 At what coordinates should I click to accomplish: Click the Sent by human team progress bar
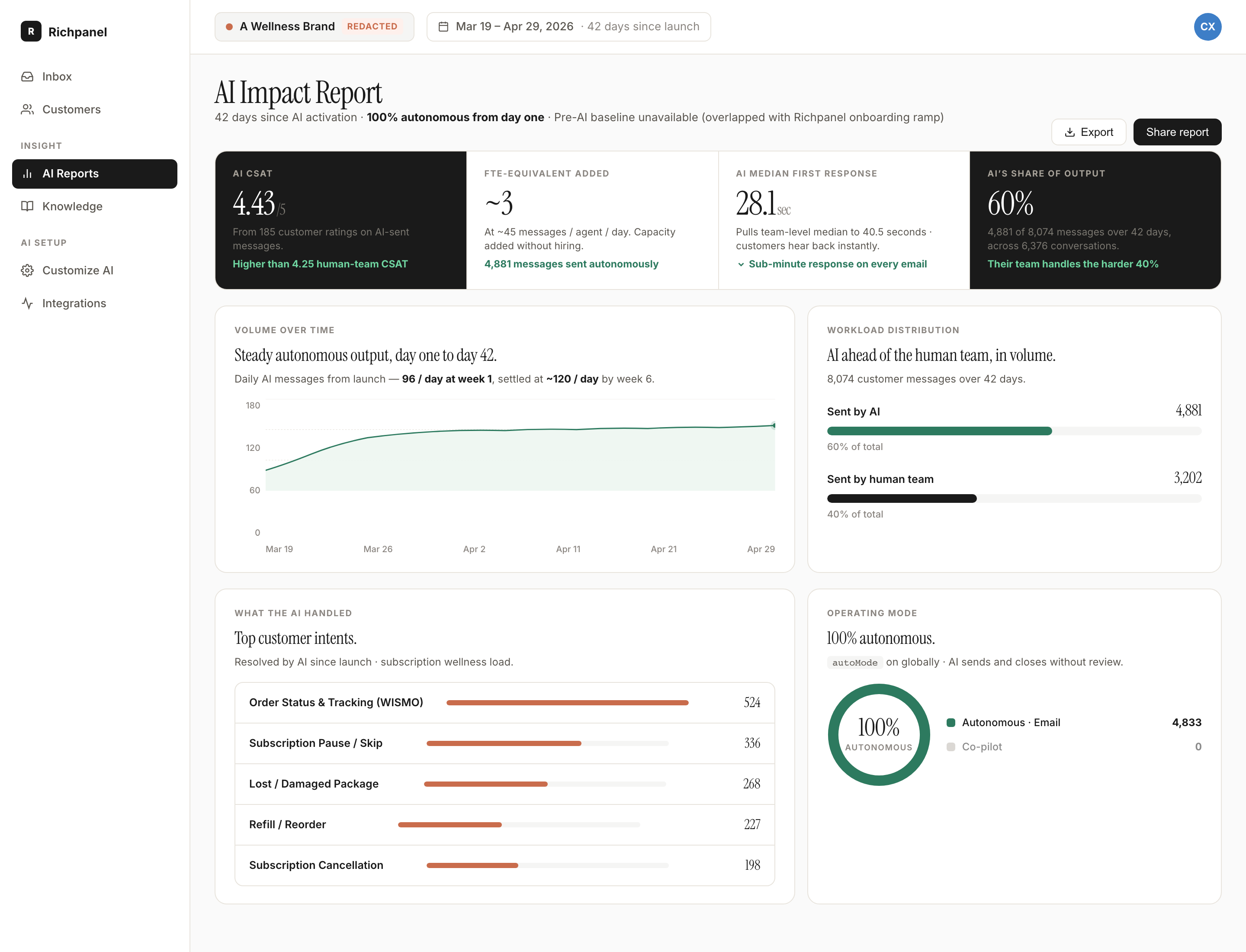coord(1014,499)
